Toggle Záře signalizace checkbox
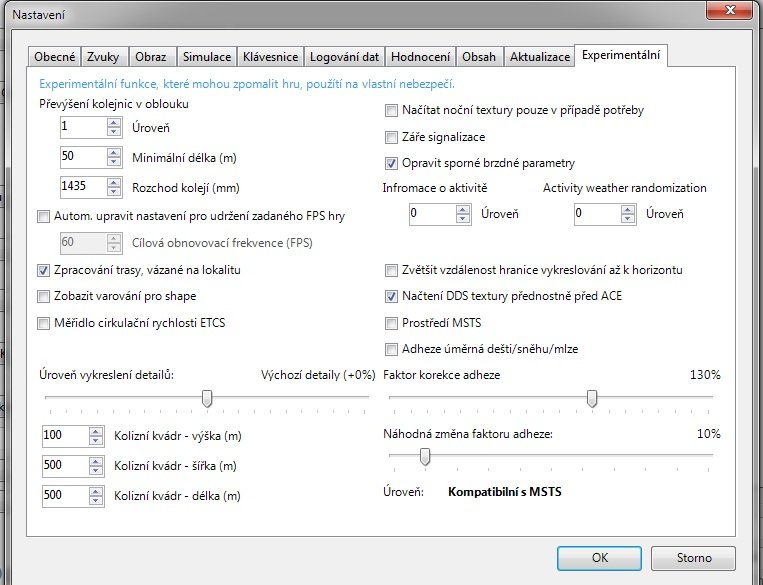This screenshot has width=763, height=585. click(392, 137)
